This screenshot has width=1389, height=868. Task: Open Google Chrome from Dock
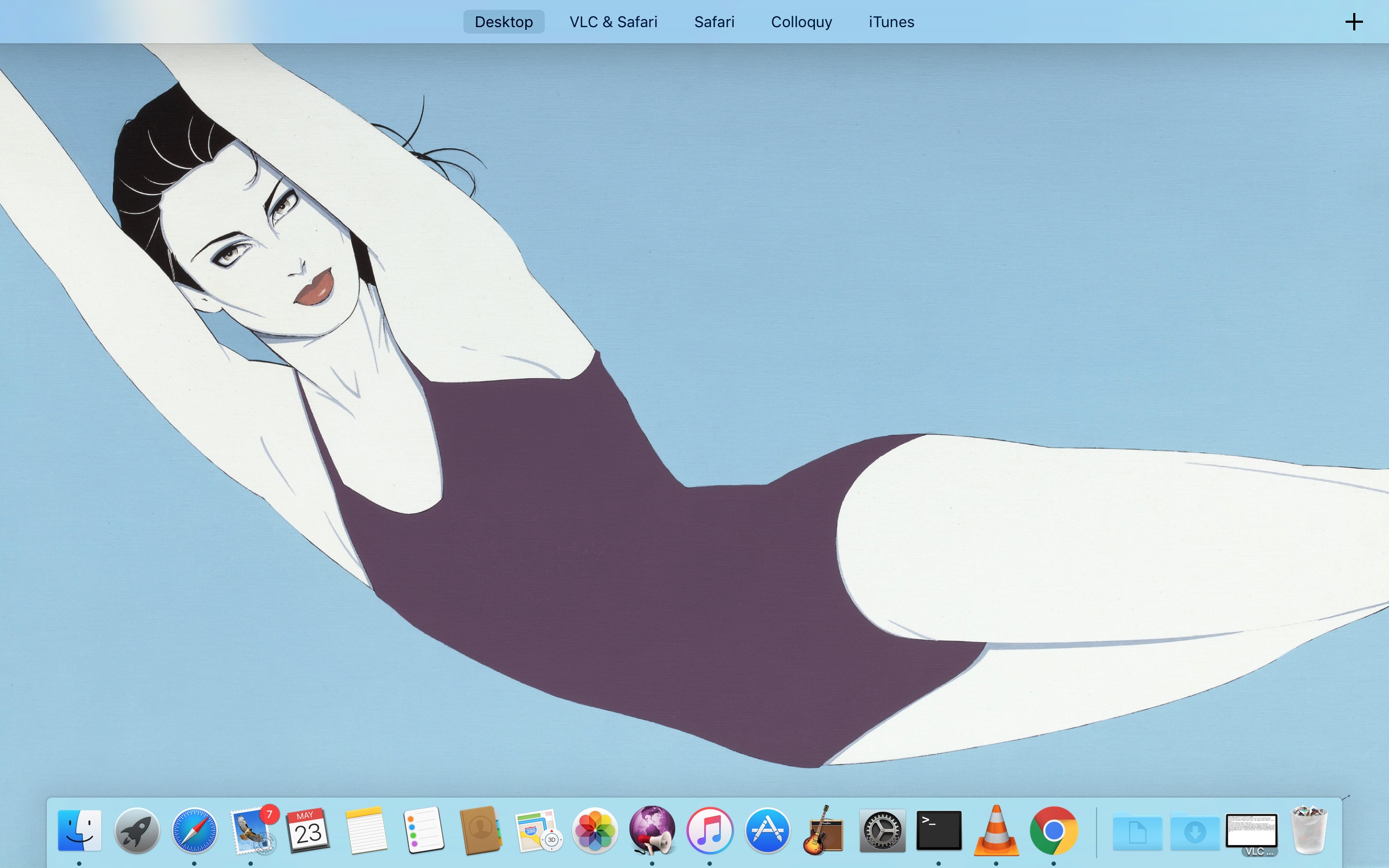pos(1054,830)
